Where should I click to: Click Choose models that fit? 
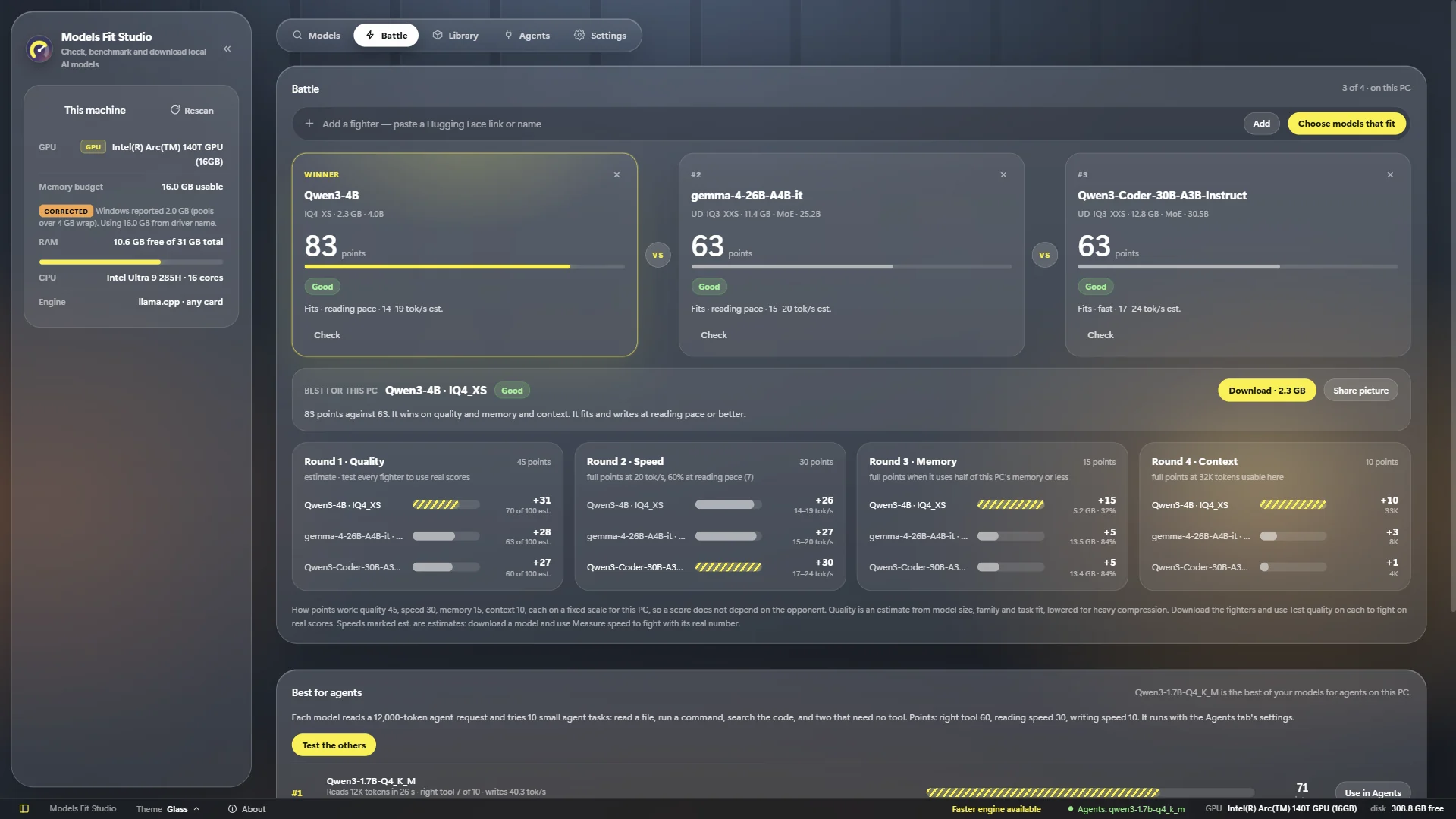[1346, 124]
